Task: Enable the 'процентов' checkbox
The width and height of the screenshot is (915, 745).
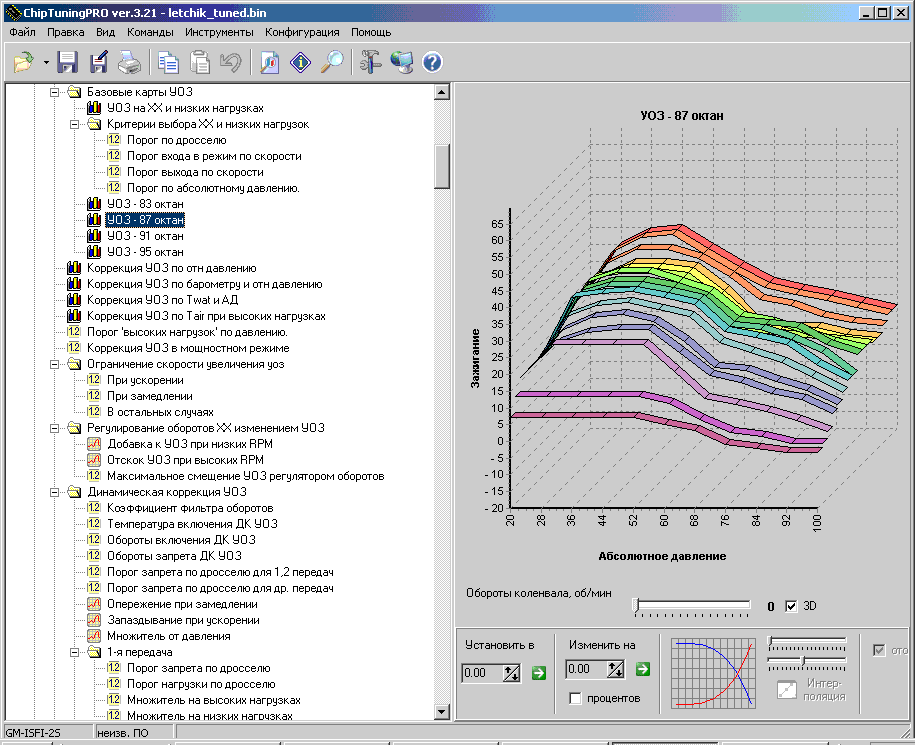Action: coord(575,698)
